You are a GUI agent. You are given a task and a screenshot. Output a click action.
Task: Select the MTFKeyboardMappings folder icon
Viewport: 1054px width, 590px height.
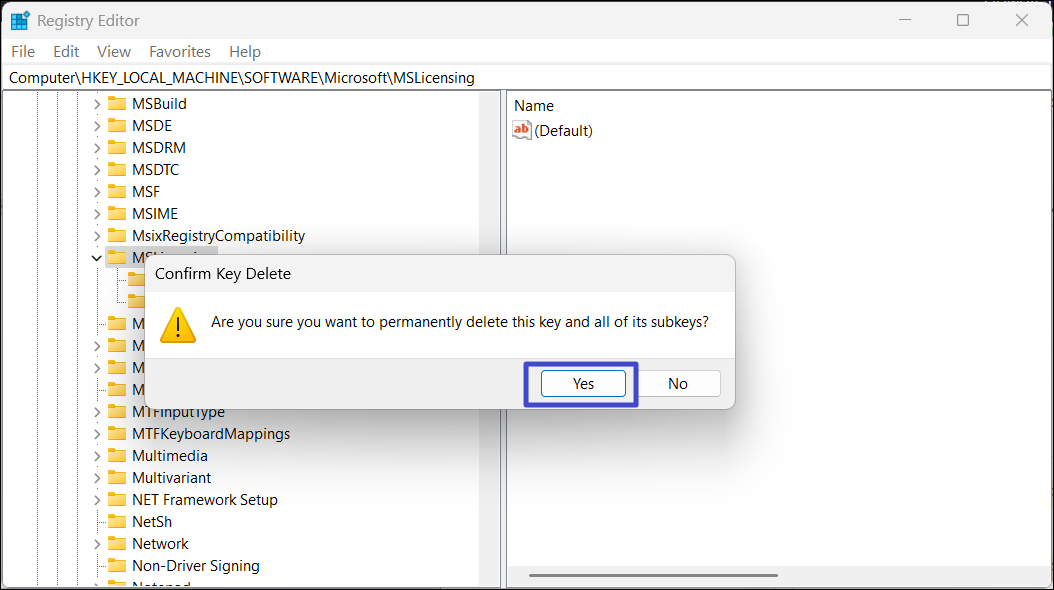[x=117, y=433]
